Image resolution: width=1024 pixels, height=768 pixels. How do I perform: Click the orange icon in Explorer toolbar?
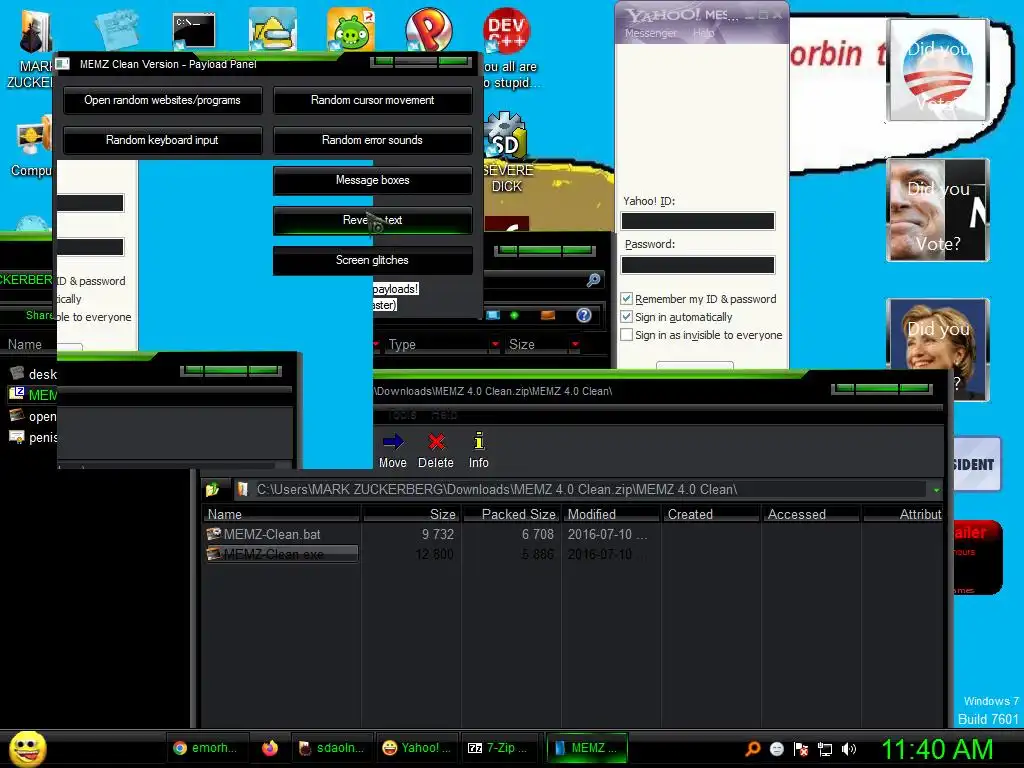click(x=548, y=315)
